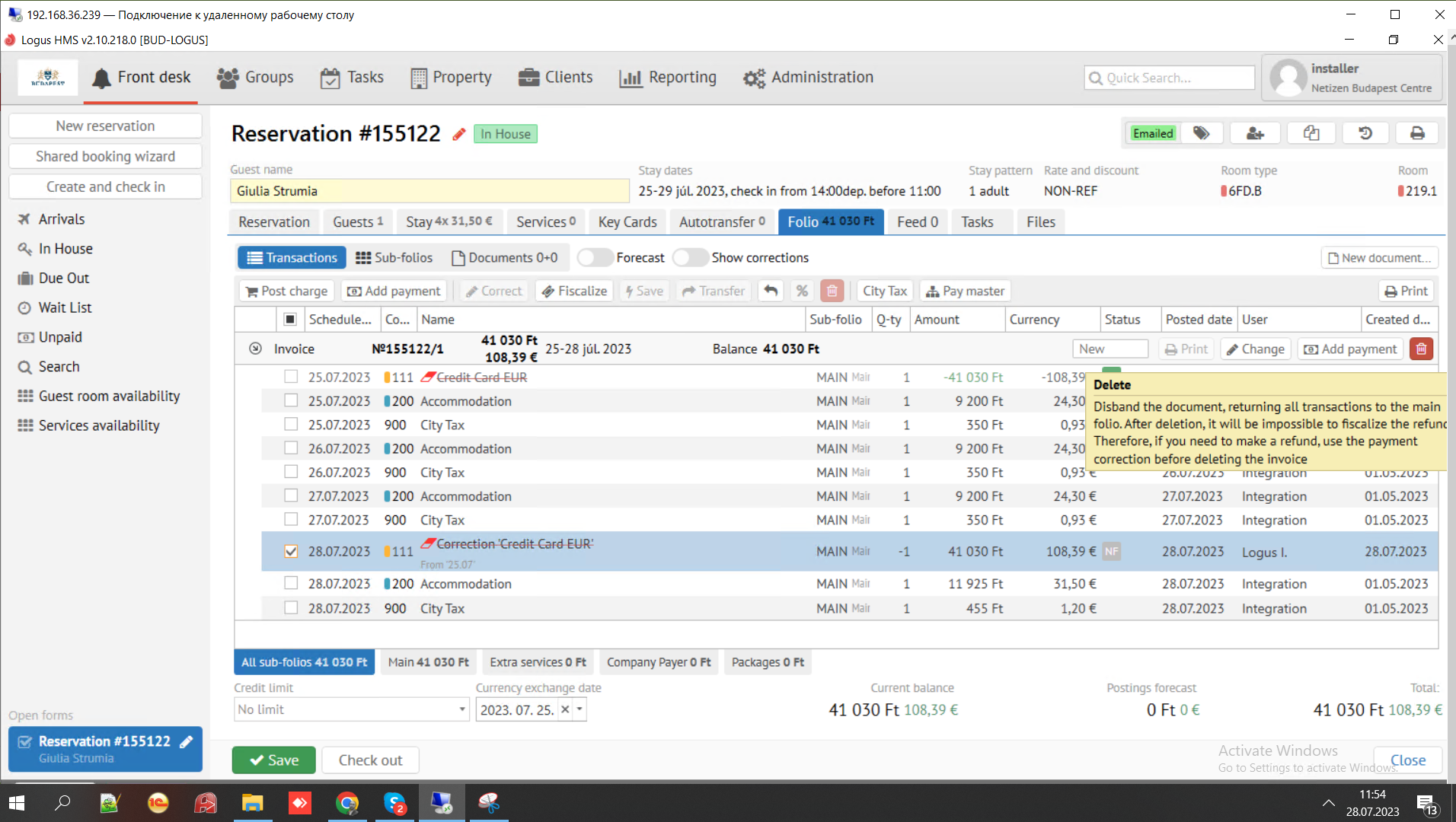
Task: Click the add guest icon in the header
Action: click(x=1254, y=133)
